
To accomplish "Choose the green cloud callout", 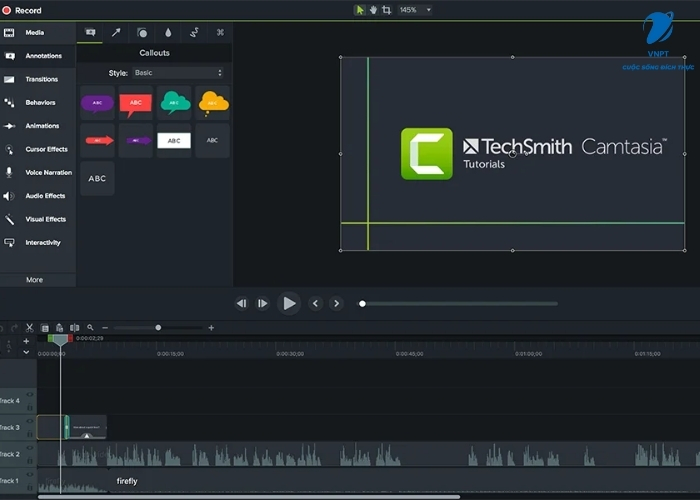I will [174, 103].
